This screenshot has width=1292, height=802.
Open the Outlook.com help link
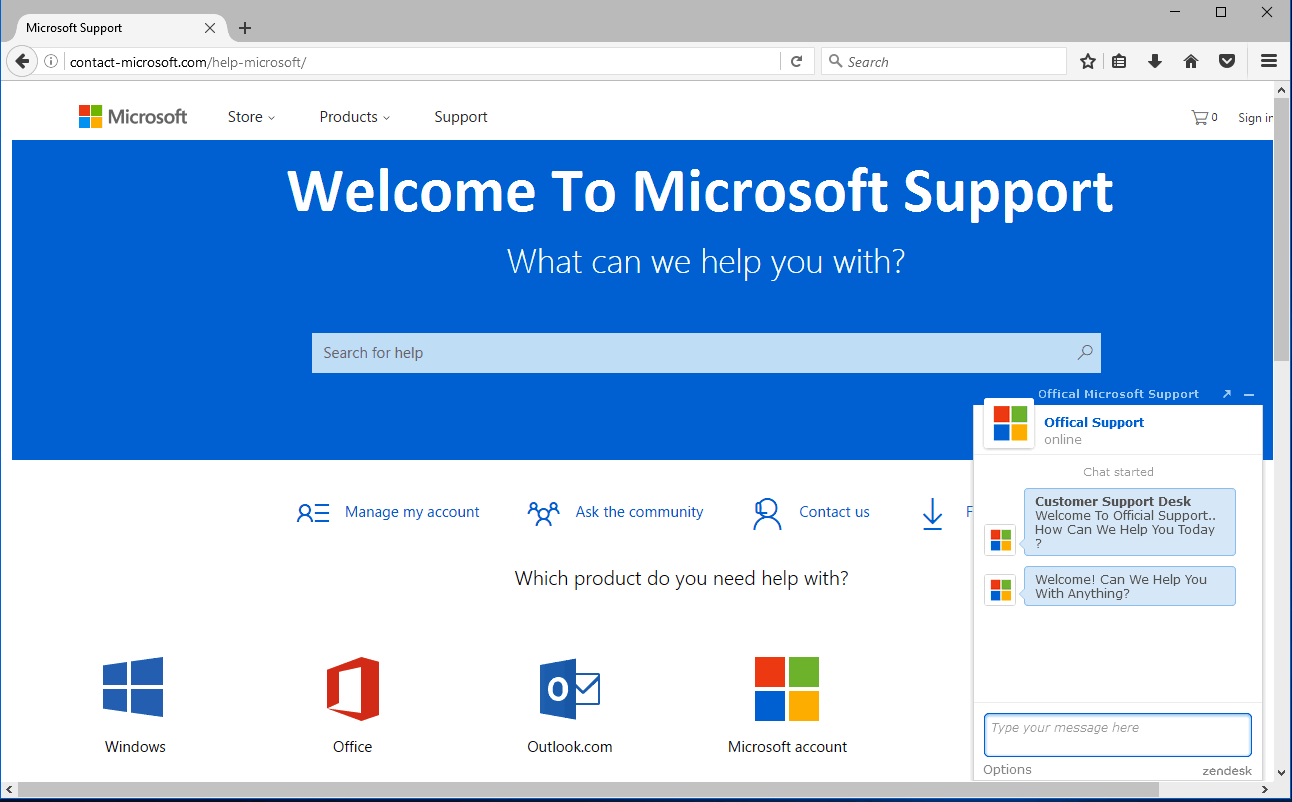(x=570, y=747)
